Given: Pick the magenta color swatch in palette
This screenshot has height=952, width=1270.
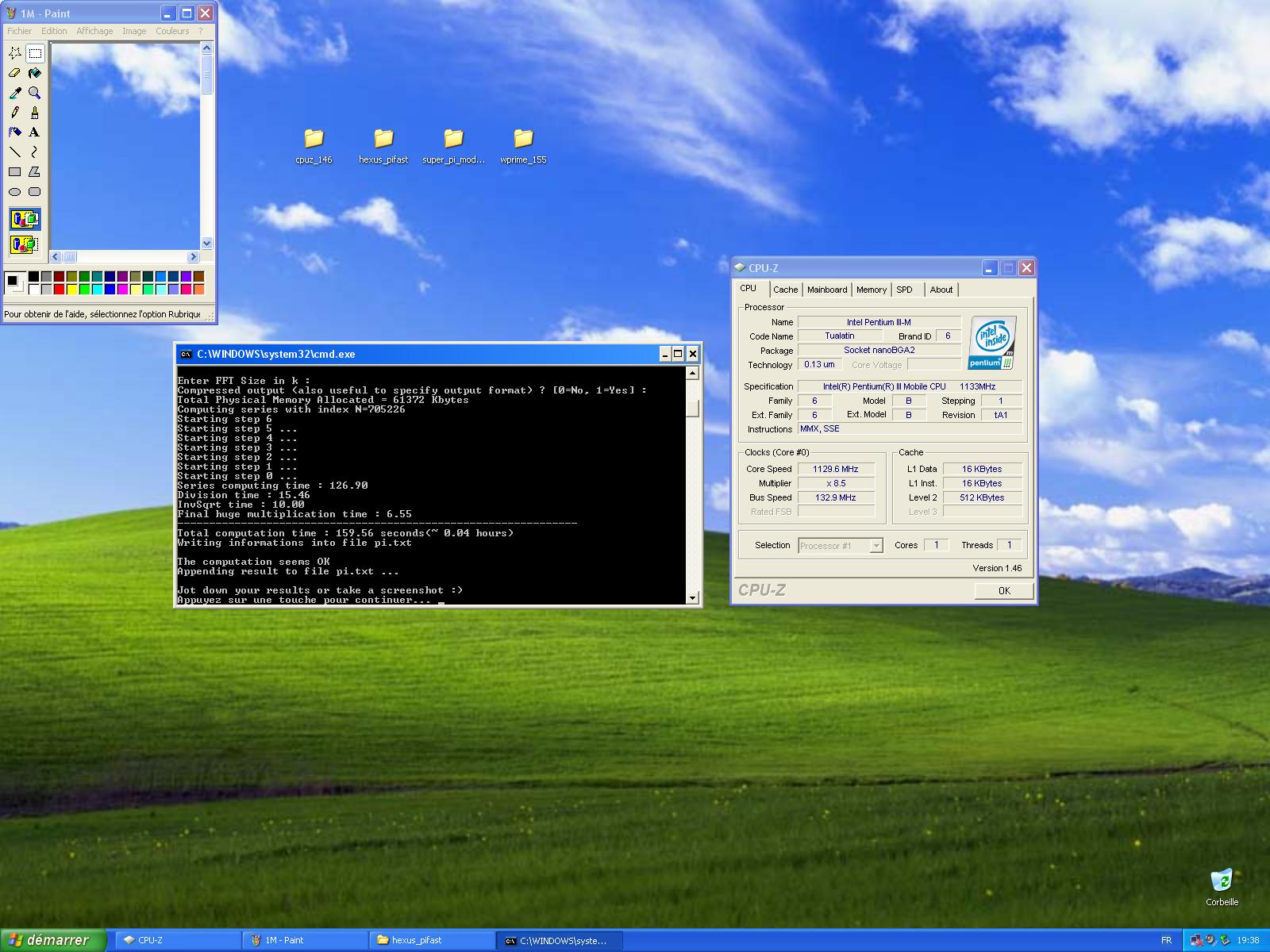Looking at the screenshot, I should [x=122, y=289].
